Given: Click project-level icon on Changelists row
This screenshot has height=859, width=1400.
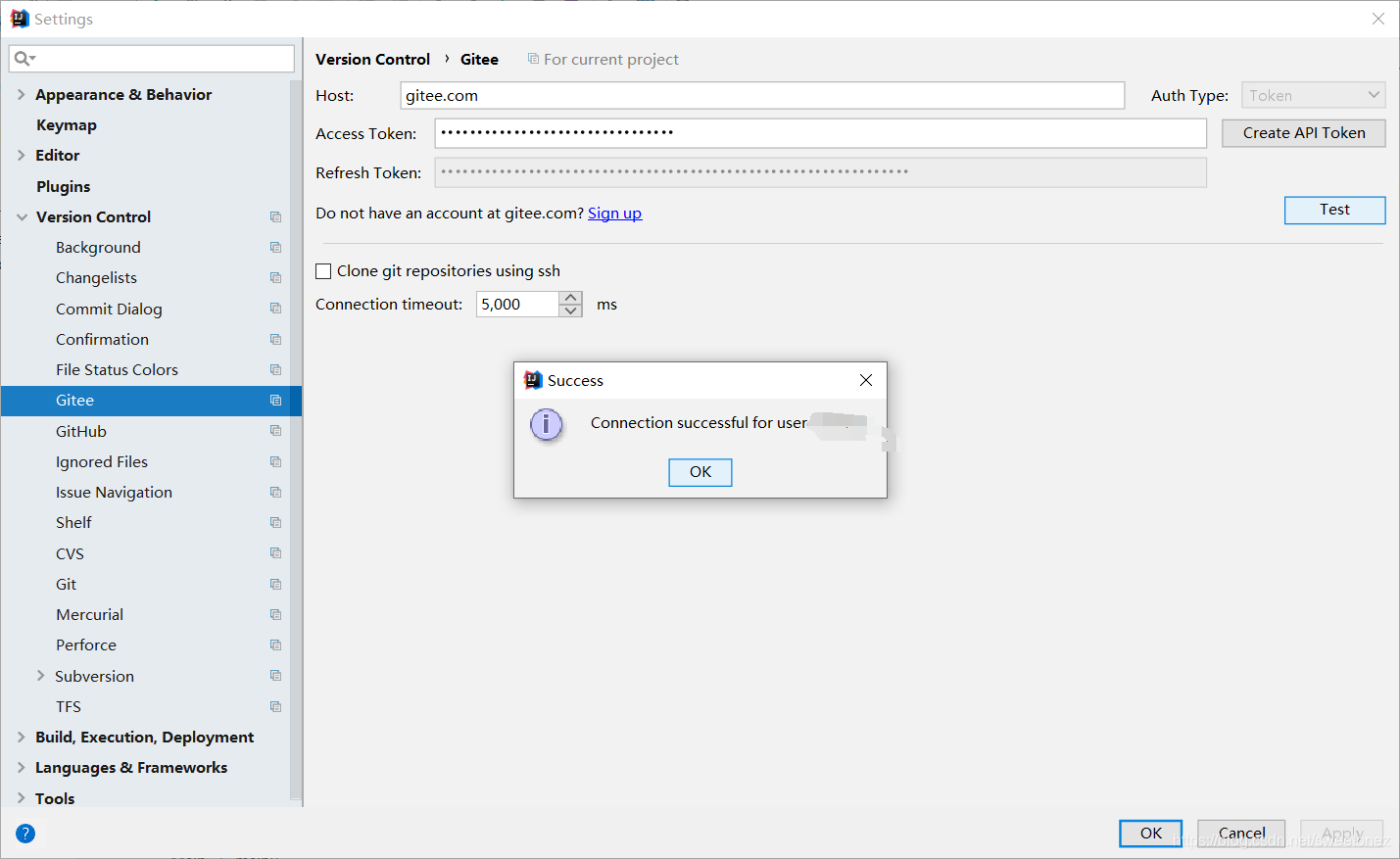Looking at the screenshot, I should pos(275,277).
